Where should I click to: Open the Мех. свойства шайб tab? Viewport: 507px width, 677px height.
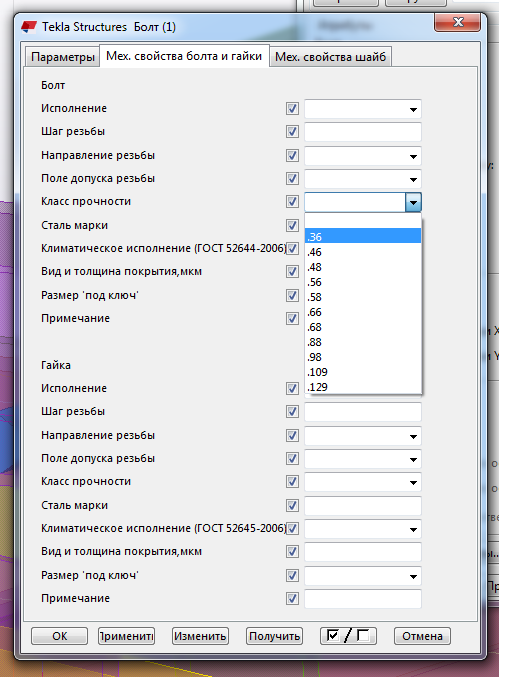(x=330, y=57)
